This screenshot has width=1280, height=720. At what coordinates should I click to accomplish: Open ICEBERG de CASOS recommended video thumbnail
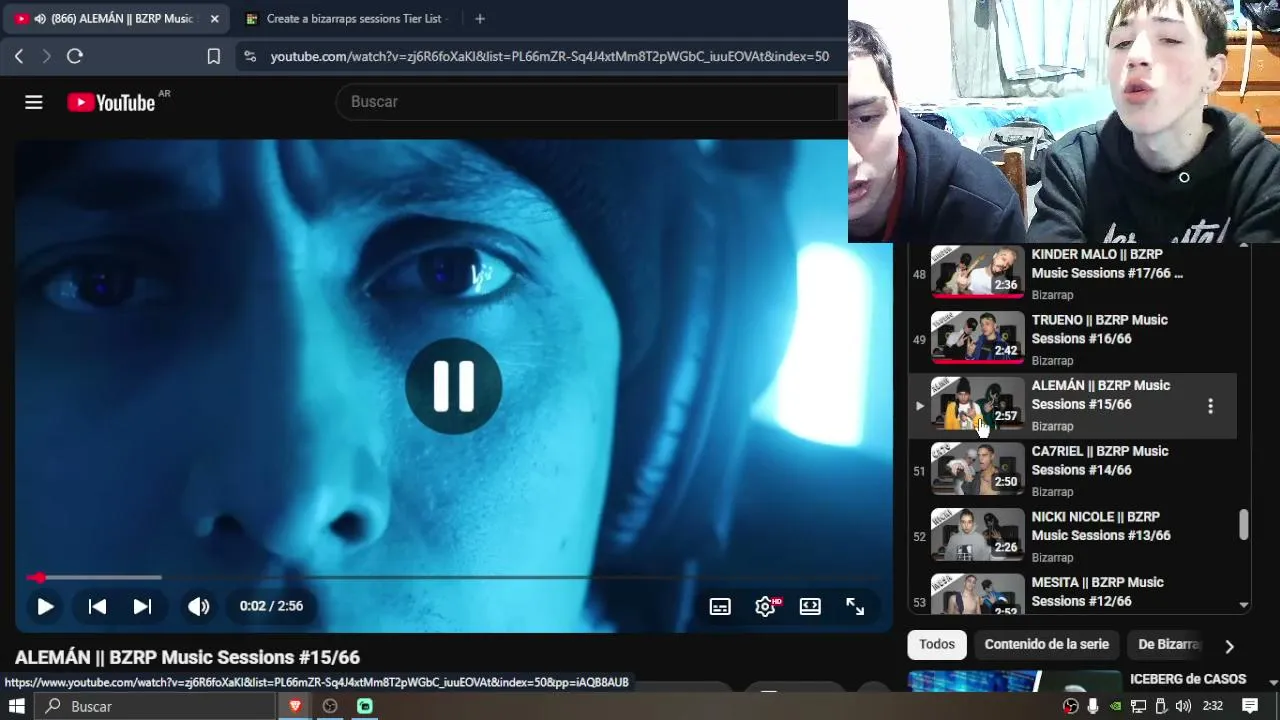(1014, 681)
